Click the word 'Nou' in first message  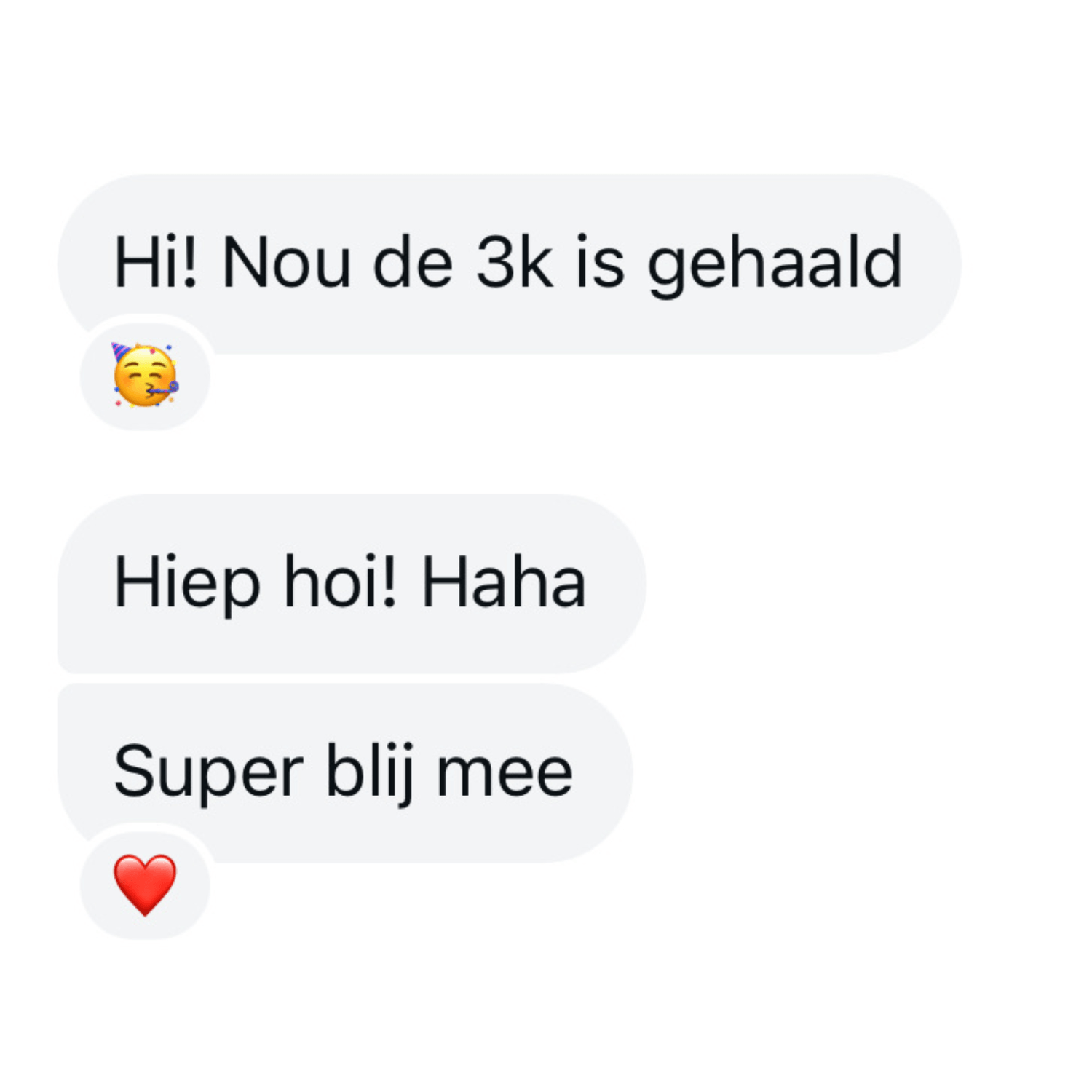tap(287, 262)
